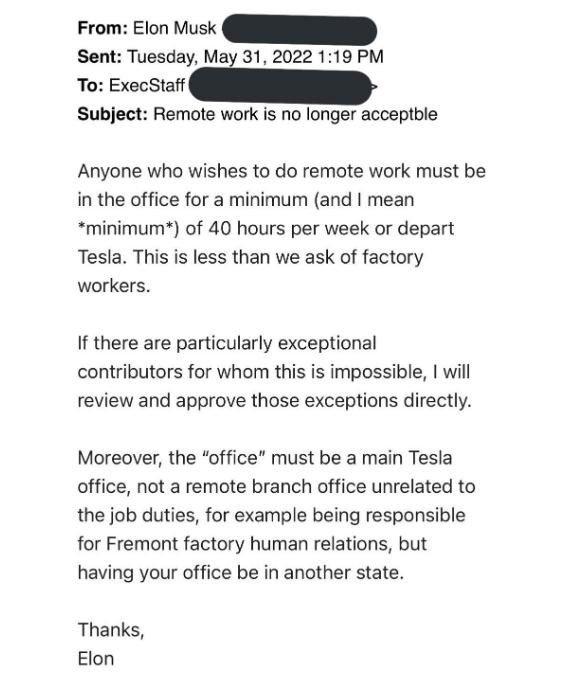Click the sent date Tuesday, May 31, 2022
This screenshot has height=689, width=566.
[219, 57]
